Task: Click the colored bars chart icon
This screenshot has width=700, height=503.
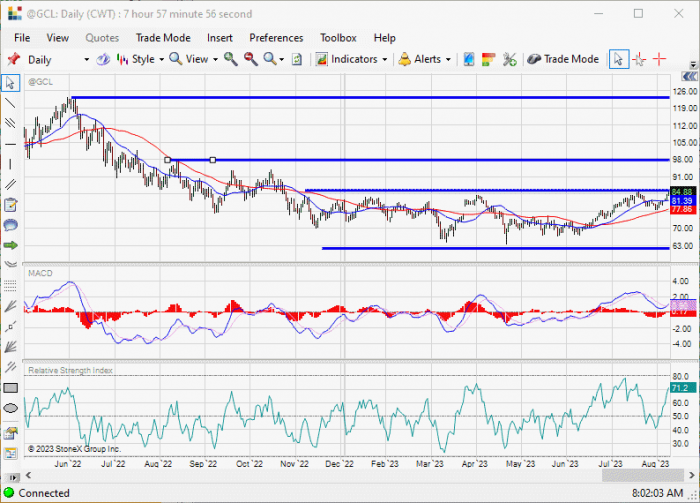Action: [x=488, y=59]
